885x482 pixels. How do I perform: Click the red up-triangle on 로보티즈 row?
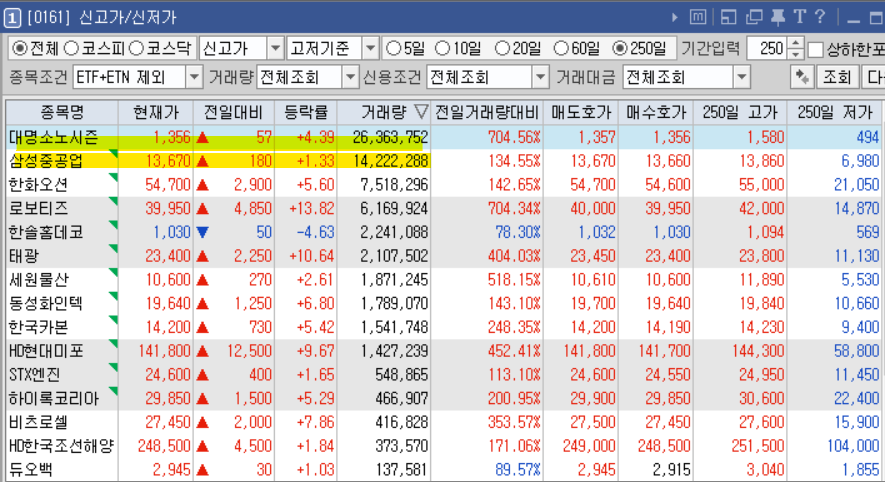tap(203, 208)
